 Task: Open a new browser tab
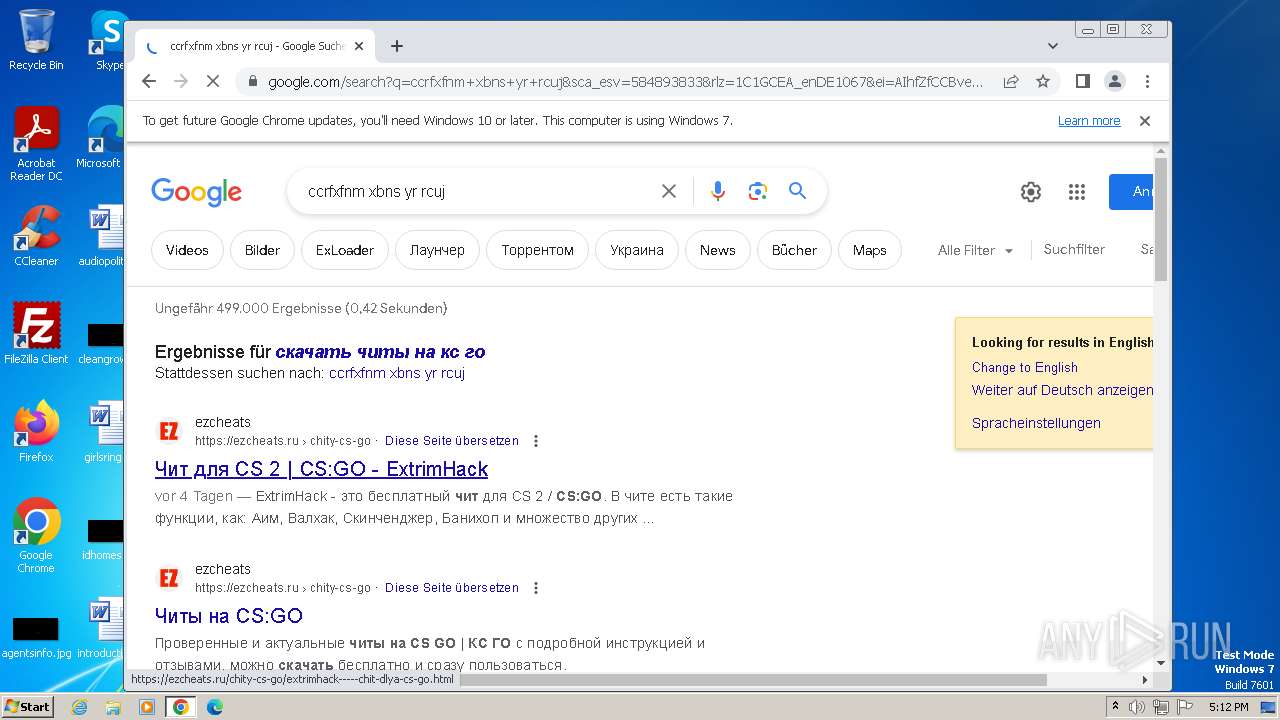coord(397,46)
